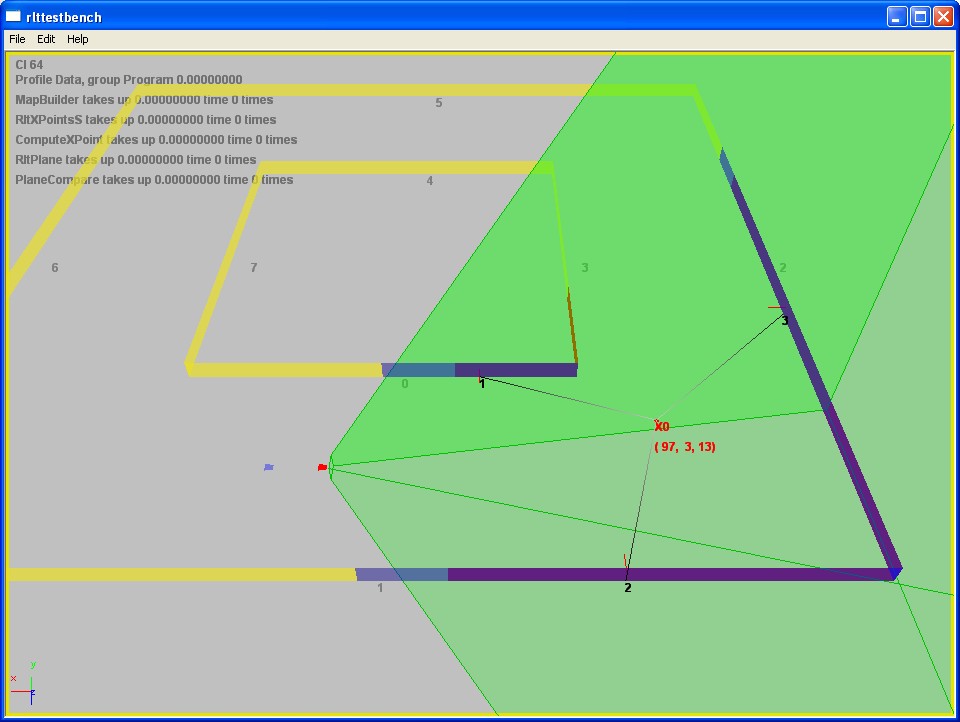This screenshot has width=960, height=722.
Task: Click the PlaneCompare profile data line
Action: point(154,180)
